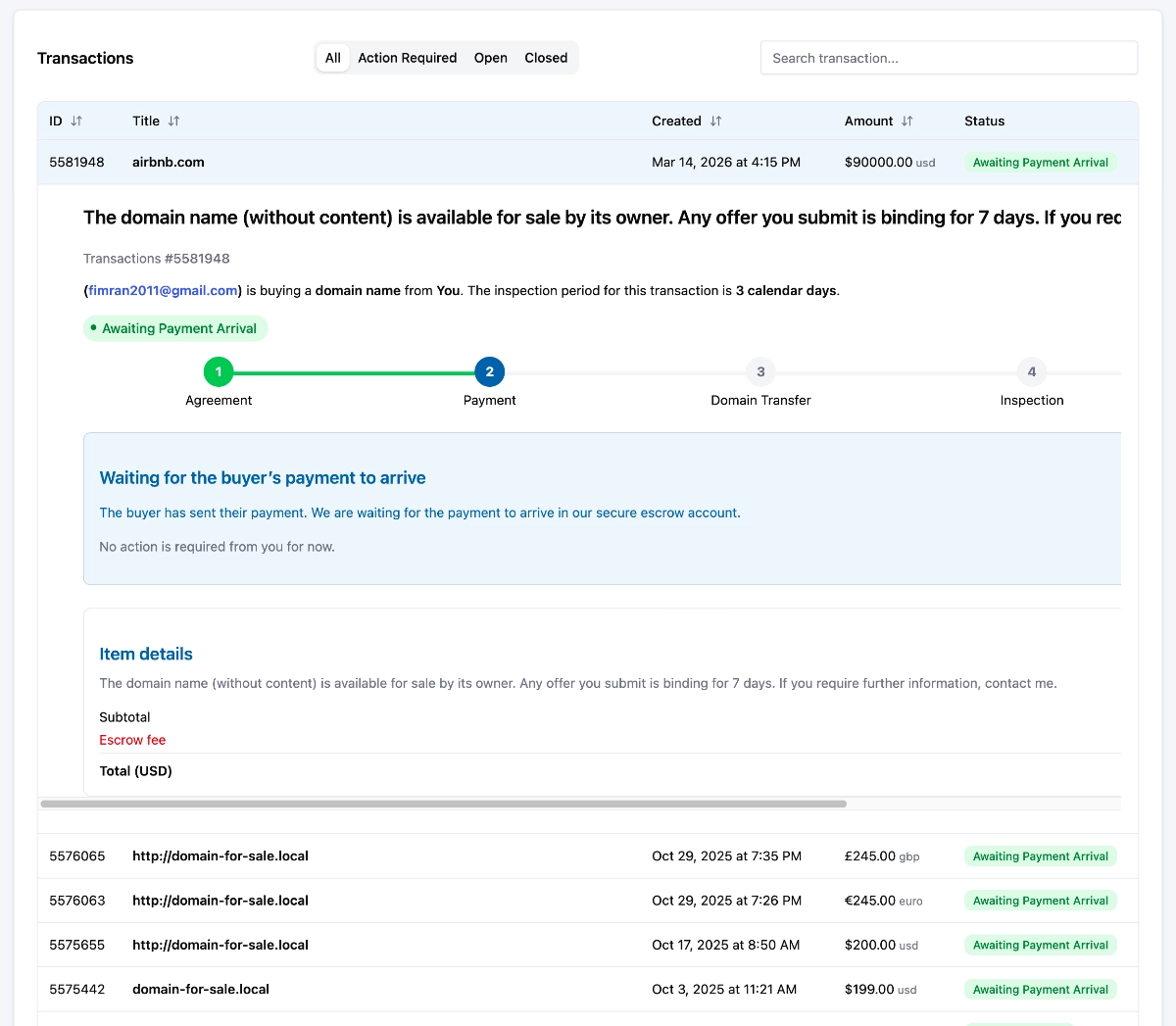Click date Oct 29, 2025 at 7:35 PM
The width and height of the screenshot is (1176, 1026).
726,856
